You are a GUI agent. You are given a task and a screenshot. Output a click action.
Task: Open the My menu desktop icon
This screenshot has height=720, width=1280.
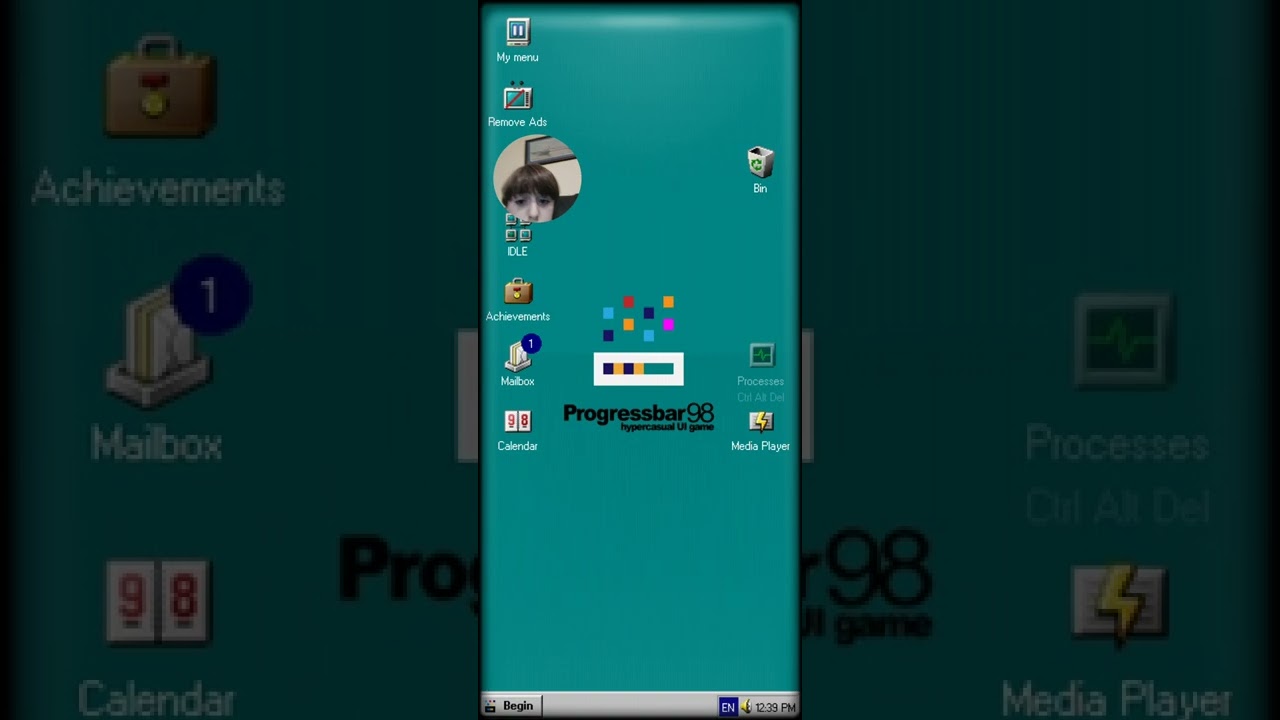coord(517,32)
